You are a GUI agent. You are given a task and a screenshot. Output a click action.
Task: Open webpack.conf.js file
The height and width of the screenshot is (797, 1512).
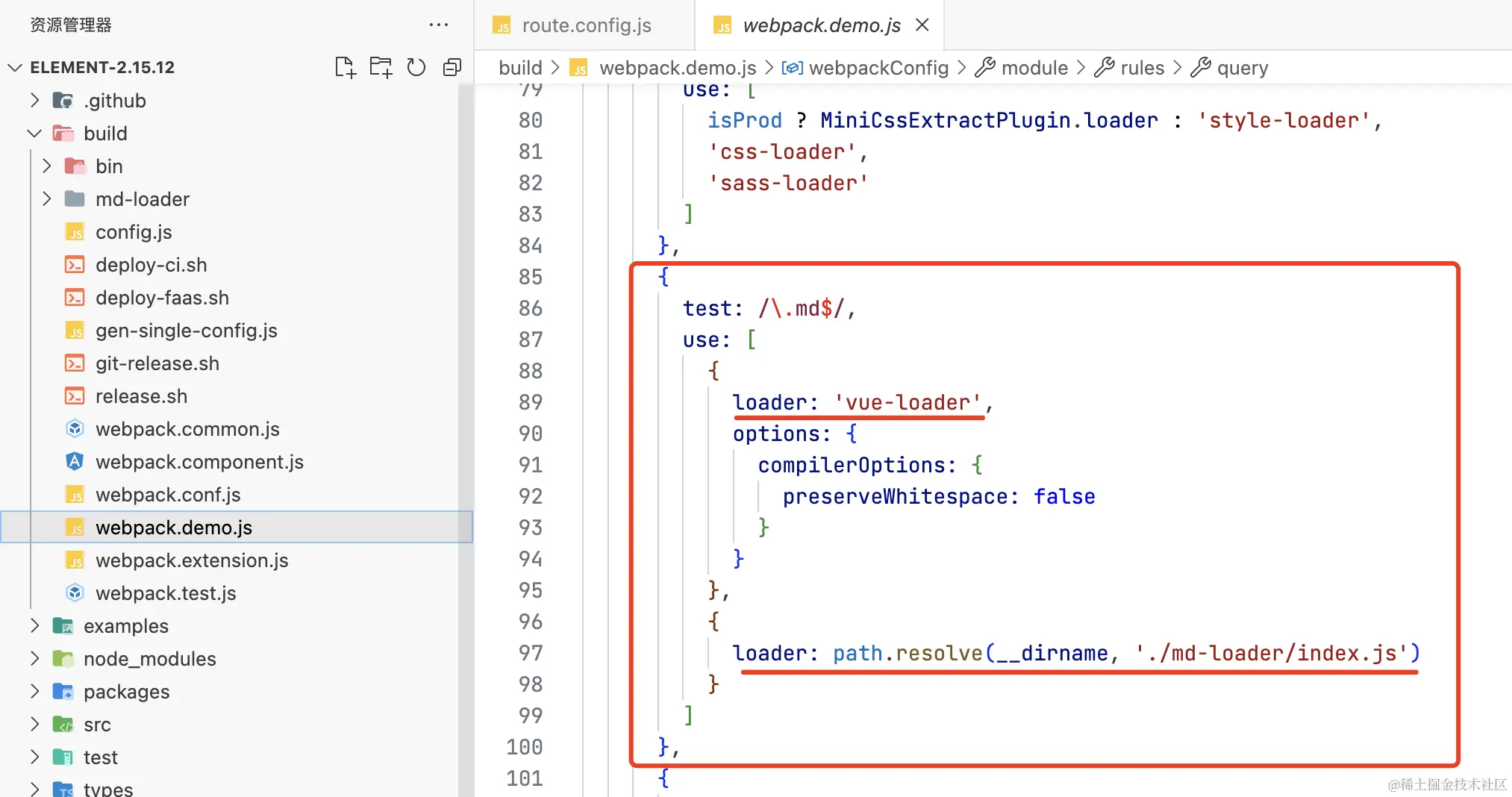click(168, 495)
